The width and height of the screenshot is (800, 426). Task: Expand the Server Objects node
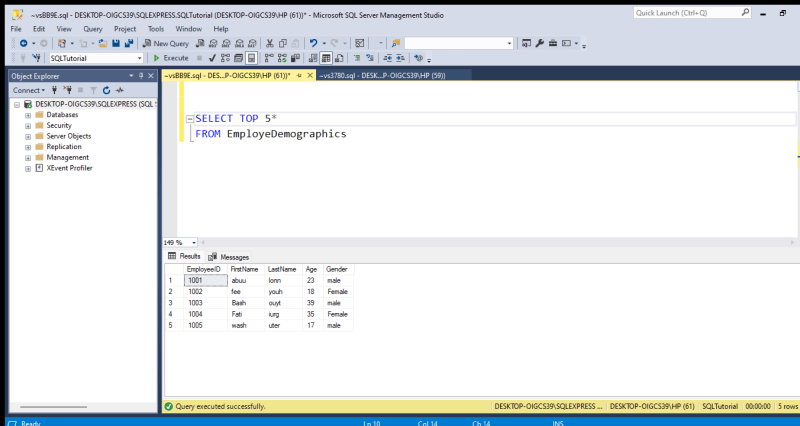28,137
